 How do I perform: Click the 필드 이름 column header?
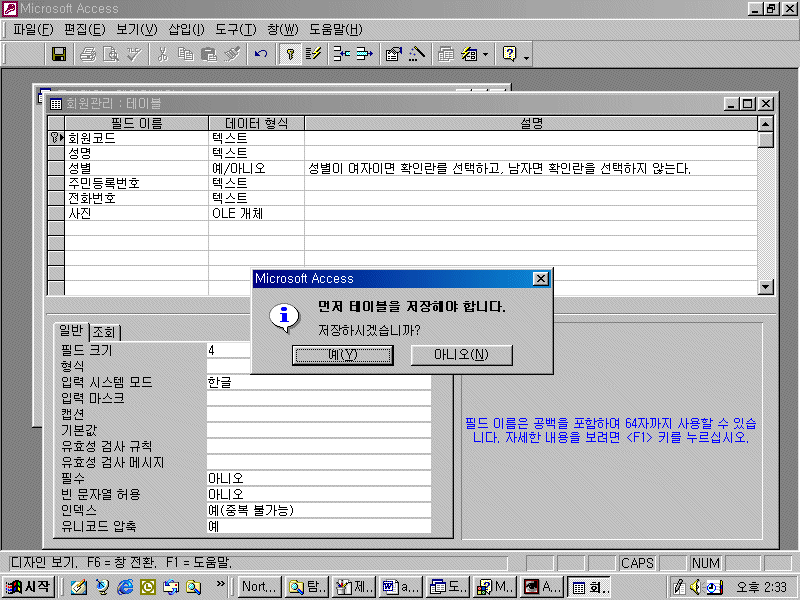[x=137, y=123]
